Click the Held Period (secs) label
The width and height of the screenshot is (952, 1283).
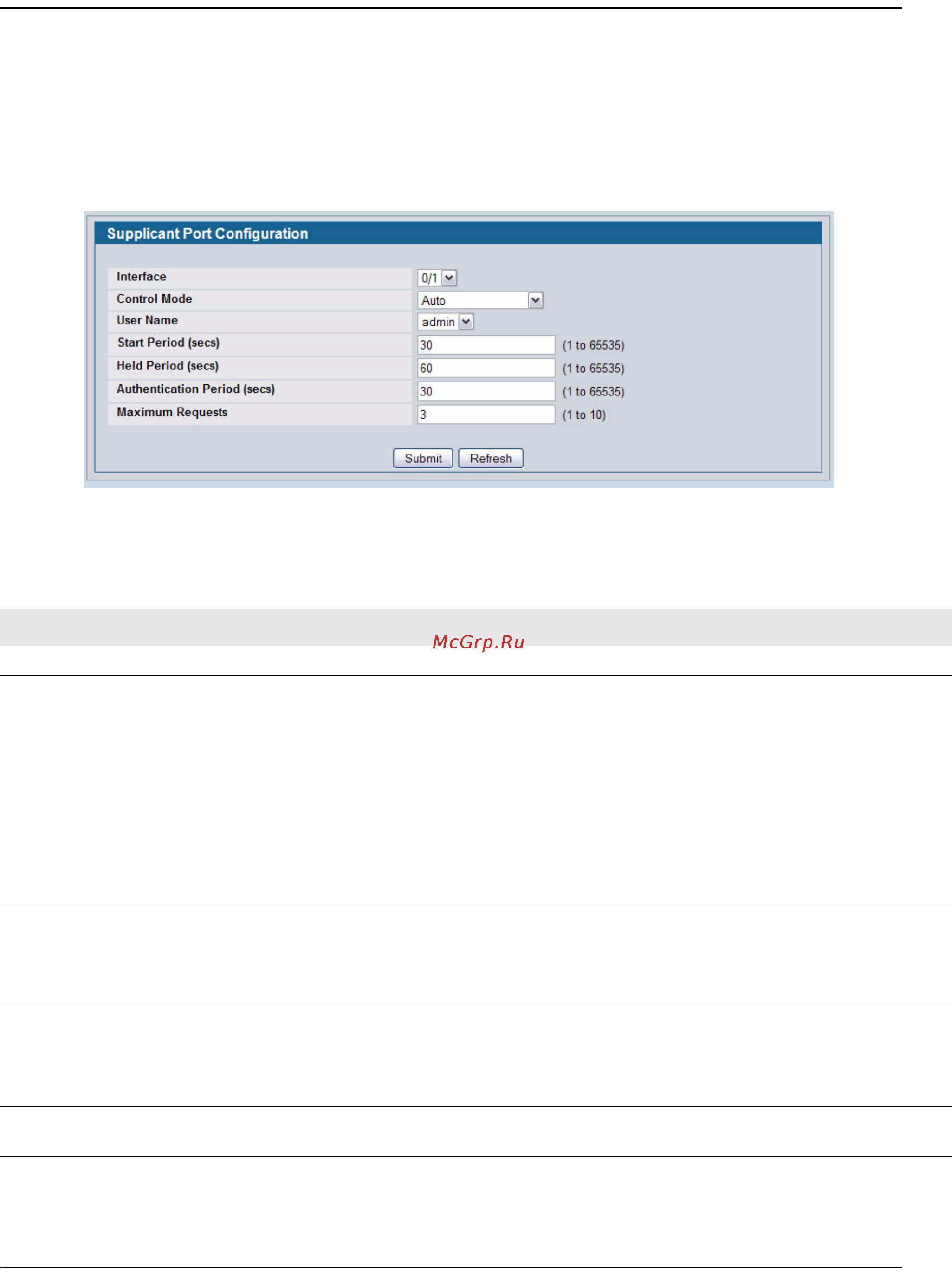click(168, 366)
